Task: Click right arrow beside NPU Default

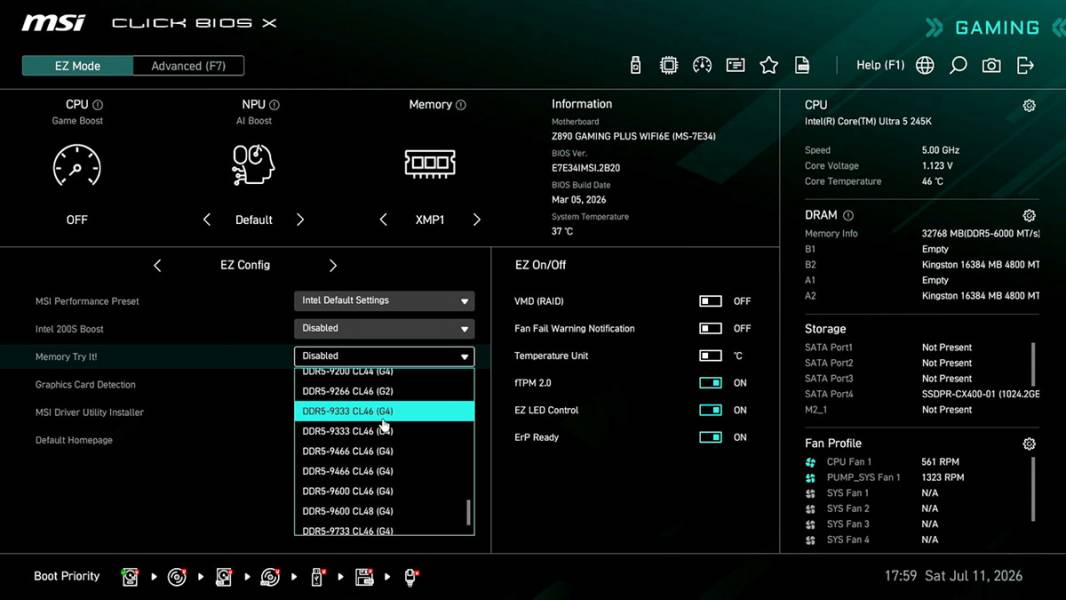Action: pos(300,219)
